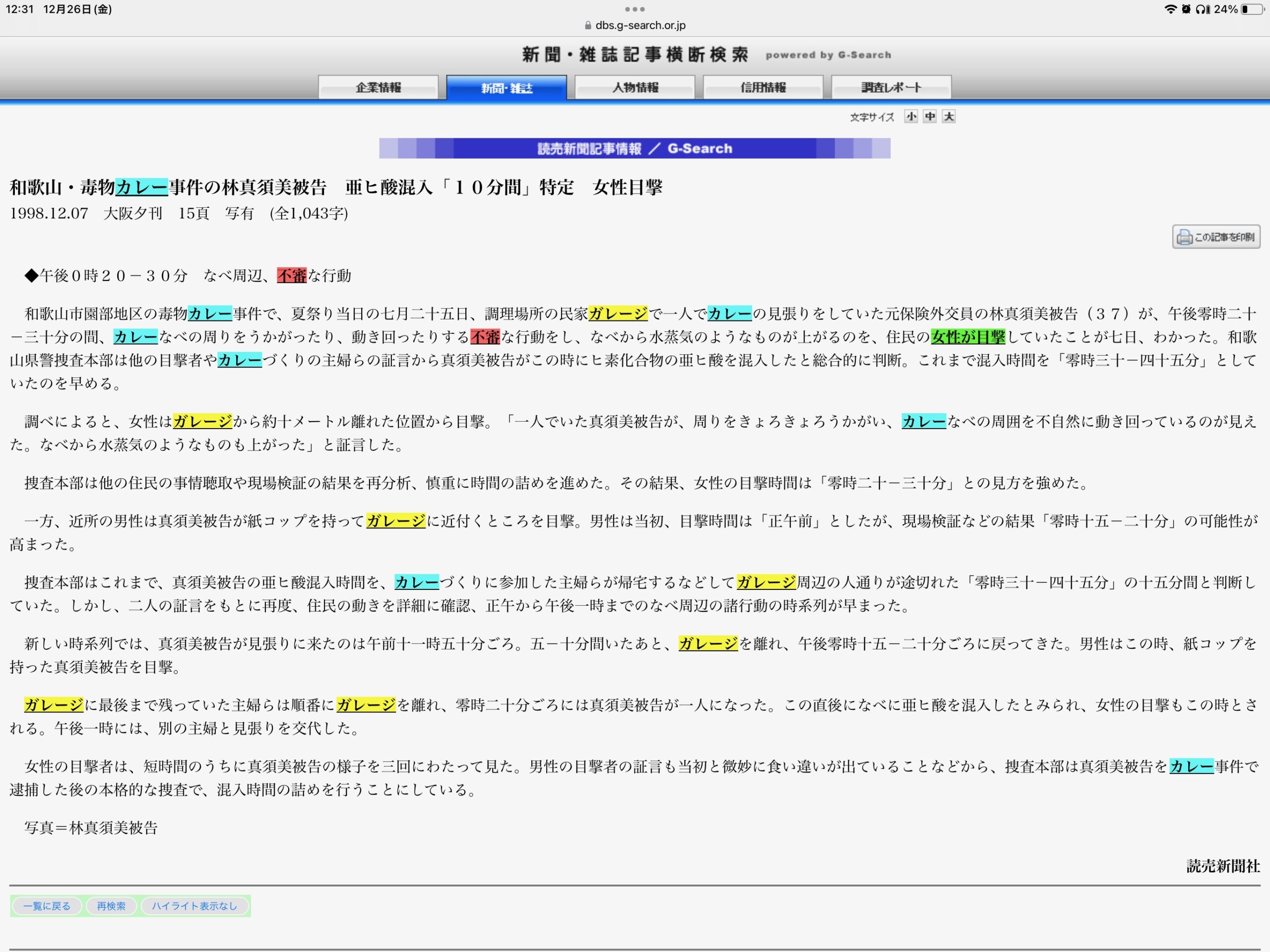The image size is (1270, 952).
Task: Open the 企業情報 tab
Action: tap(379, 87)
